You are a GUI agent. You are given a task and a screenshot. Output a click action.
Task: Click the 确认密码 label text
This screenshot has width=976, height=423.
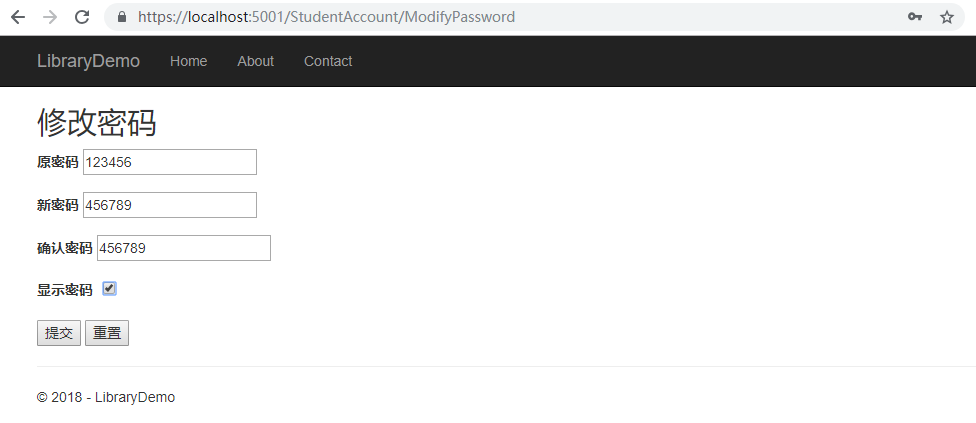(x=64, y=248)
